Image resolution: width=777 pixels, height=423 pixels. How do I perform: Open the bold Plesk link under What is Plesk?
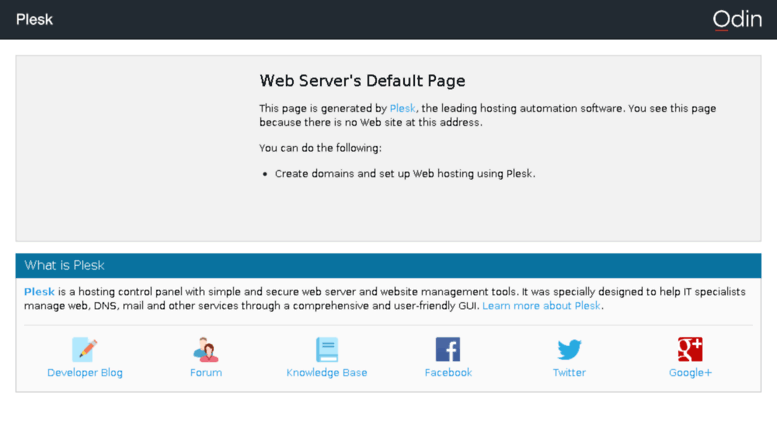tap(39, 292)
